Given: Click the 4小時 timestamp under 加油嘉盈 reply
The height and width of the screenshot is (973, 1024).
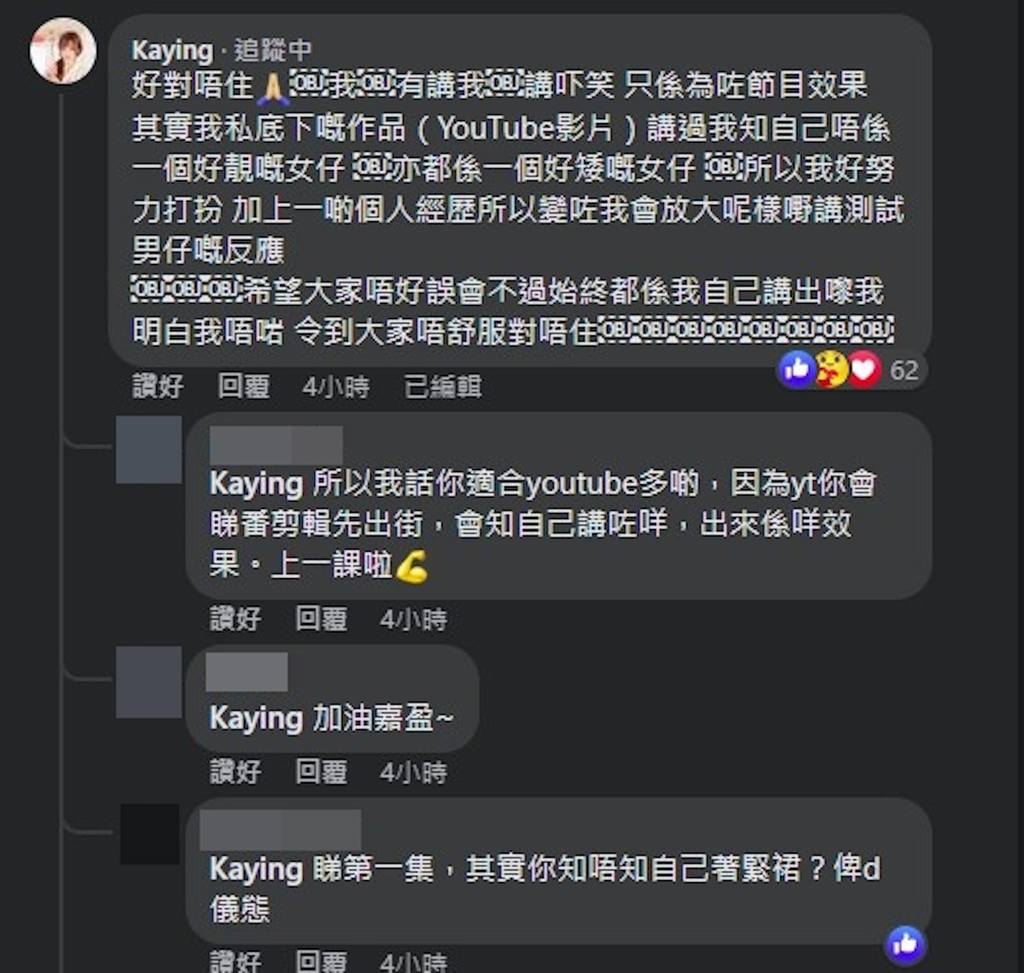Looking at the screenshot, I should click(414, 773).
